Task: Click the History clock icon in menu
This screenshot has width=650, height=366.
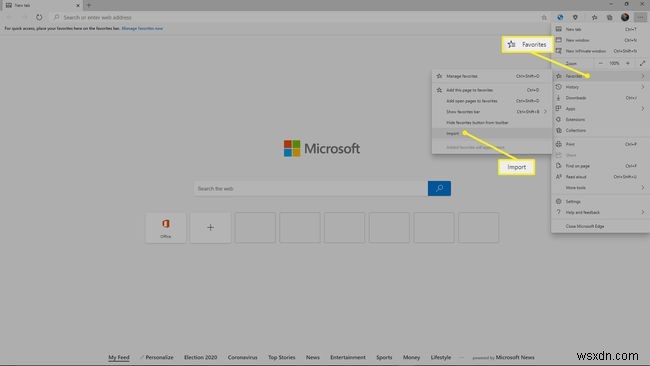Action: pyautogui.click(x=558, y=87)
